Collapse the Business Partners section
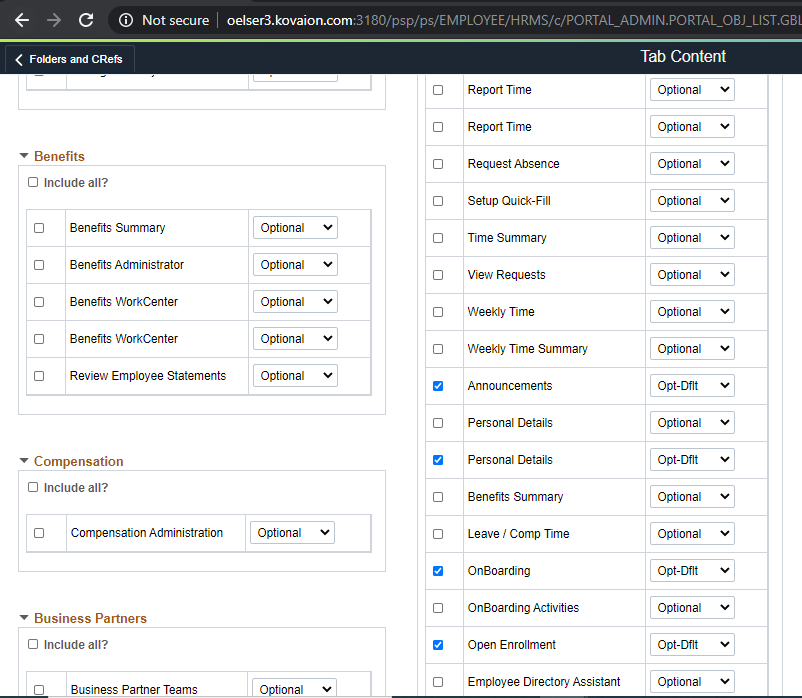802x698 pixels. point(24,618)
